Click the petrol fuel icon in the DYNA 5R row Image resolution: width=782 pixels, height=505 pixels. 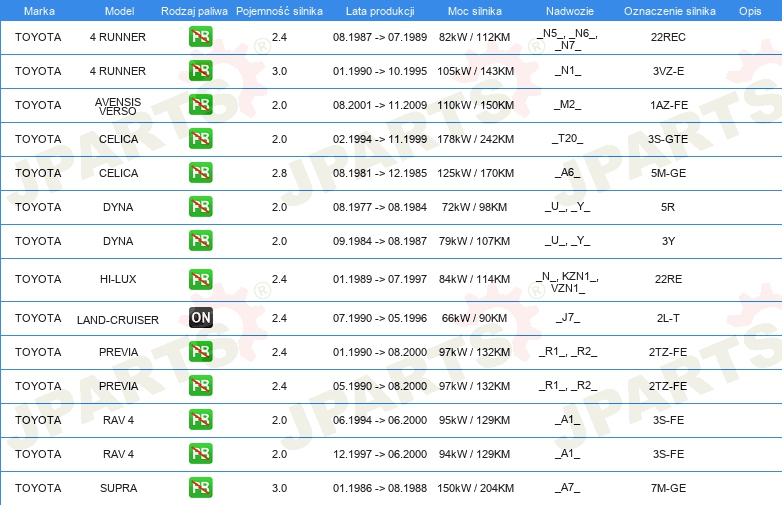[200, 206]
